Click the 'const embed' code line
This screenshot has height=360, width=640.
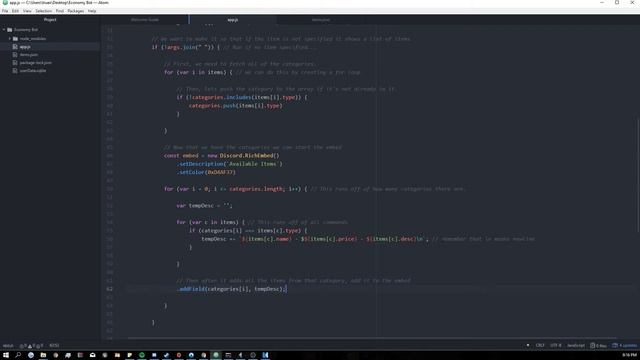222,156
